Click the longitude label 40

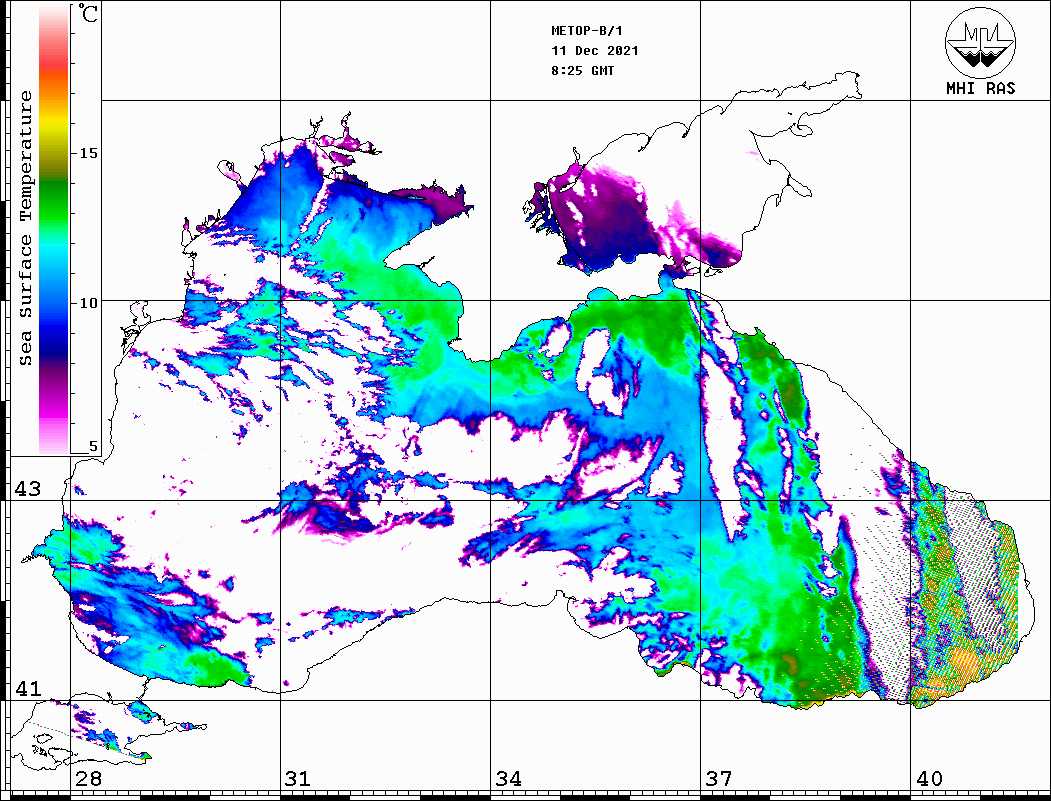[x=929, y=779]
